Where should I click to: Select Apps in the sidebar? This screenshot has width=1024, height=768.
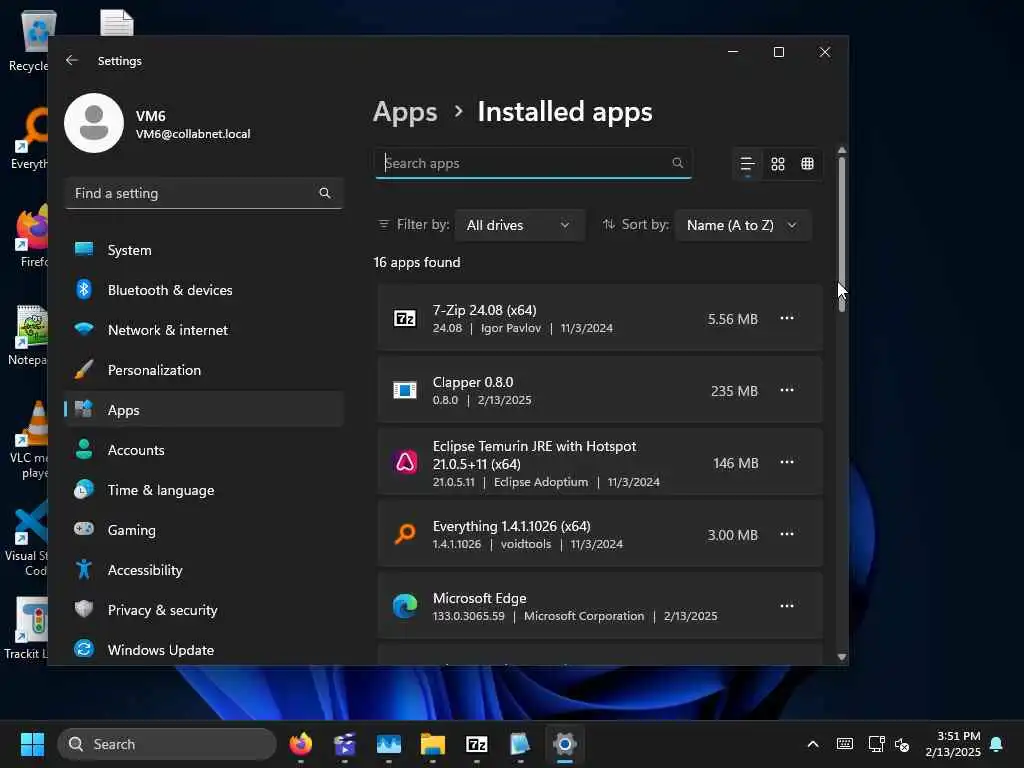pos(204,409)
